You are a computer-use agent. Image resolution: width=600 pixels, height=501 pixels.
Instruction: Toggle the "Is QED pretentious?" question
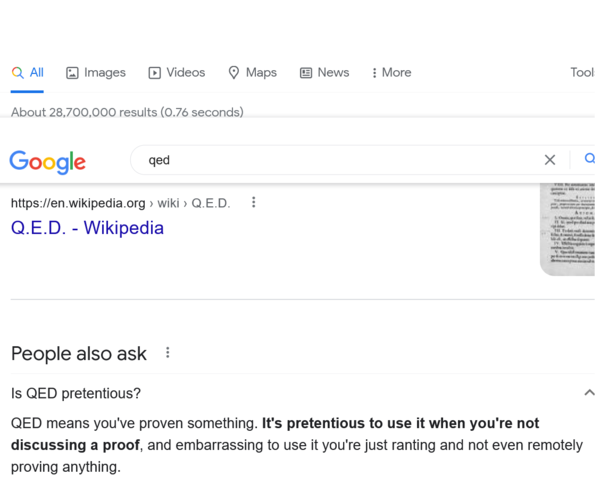pos(76,393)
